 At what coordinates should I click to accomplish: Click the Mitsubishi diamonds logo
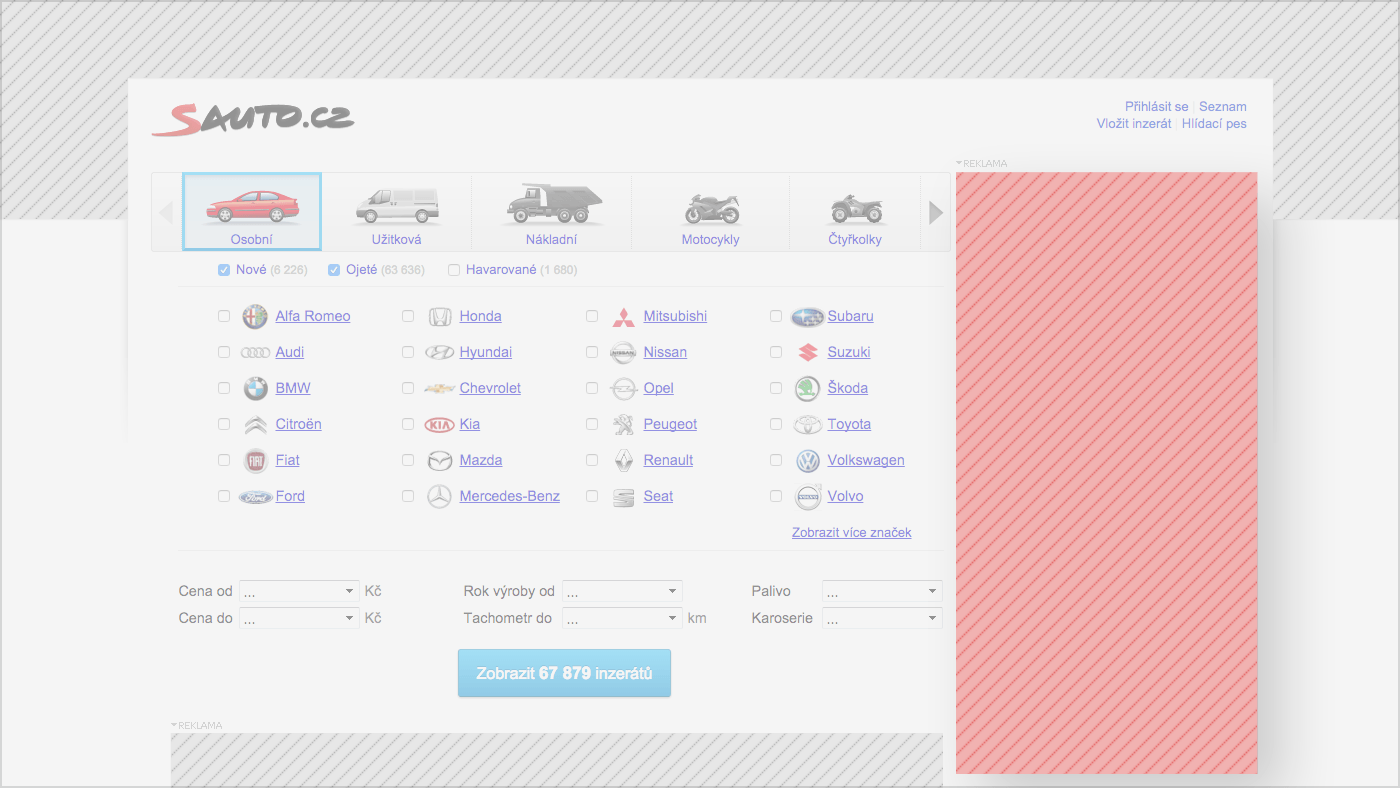(623, 317)
